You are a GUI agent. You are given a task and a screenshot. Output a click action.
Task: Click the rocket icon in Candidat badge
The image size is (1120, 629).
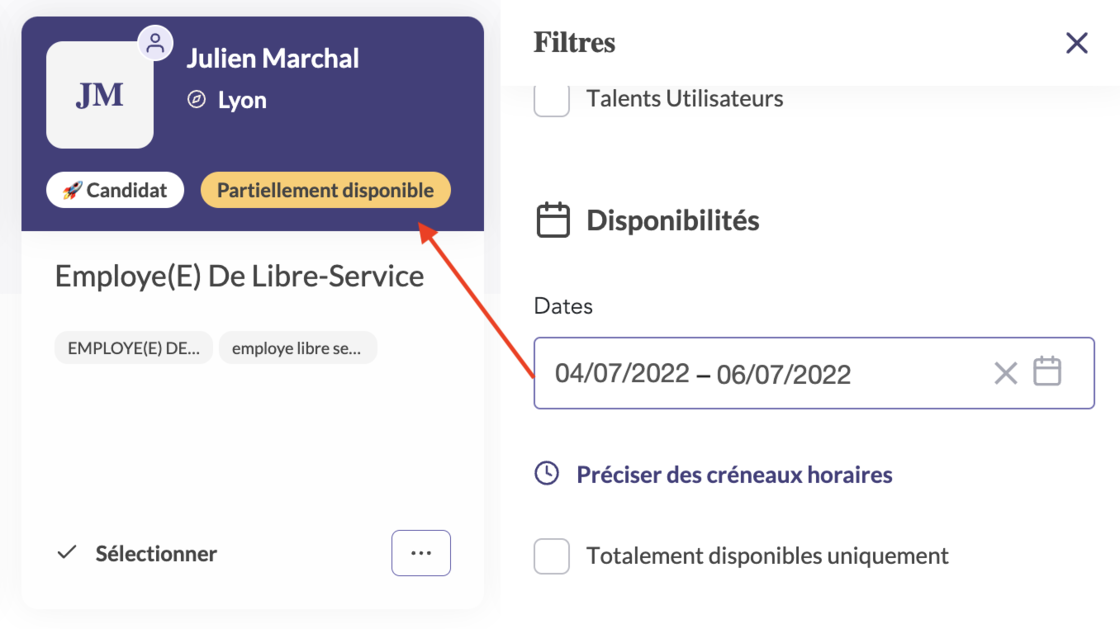click(71, 190)
